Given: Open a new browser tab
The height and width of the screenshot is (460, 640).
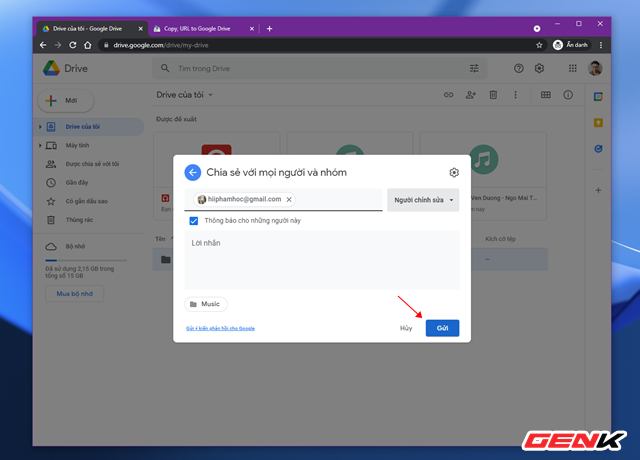Looking at the screenshot, I should [269, 29].
